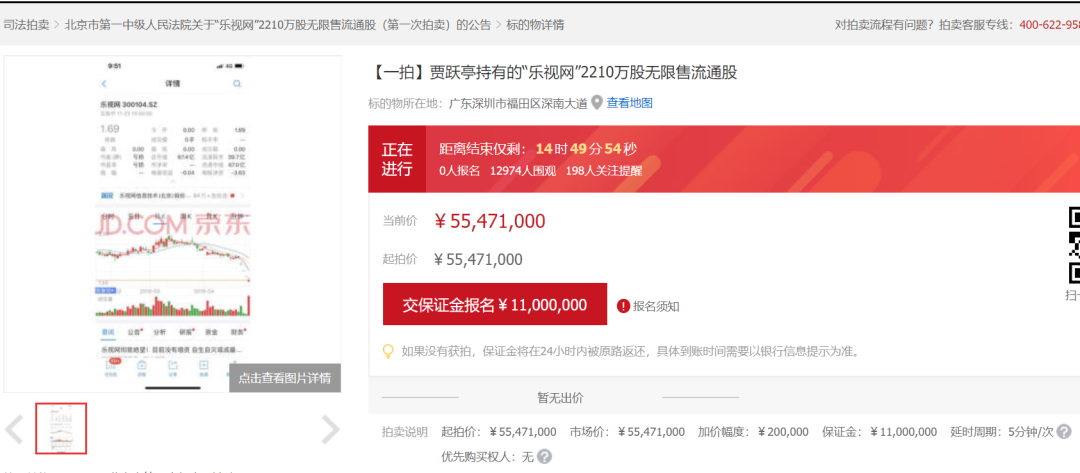Click the 交保证金报名 deposit button
This screenshot has width=1080, height=473.
tap(495, 304)
